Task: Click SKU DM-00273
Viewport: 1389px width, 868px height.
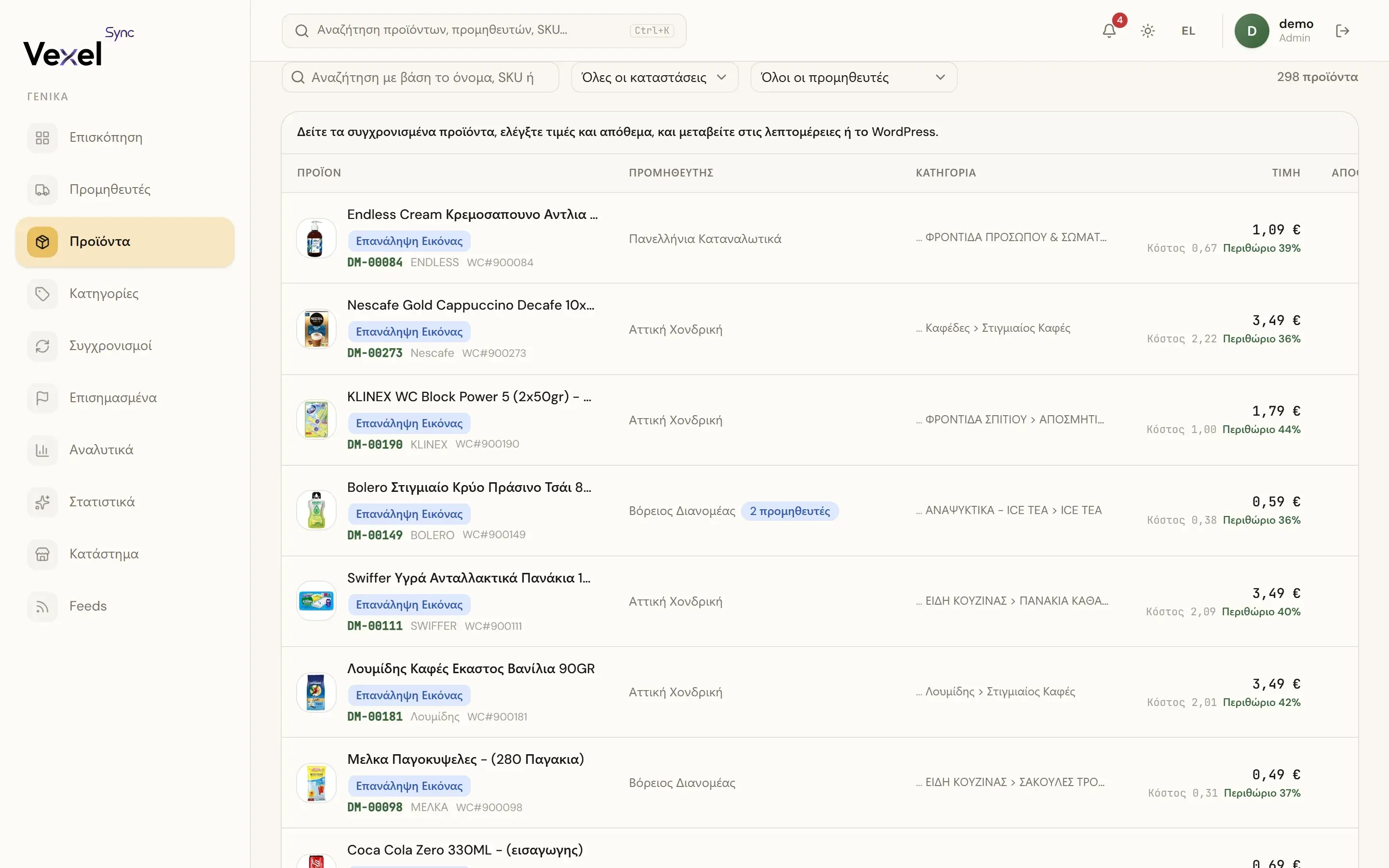Action: click(375, 353)
